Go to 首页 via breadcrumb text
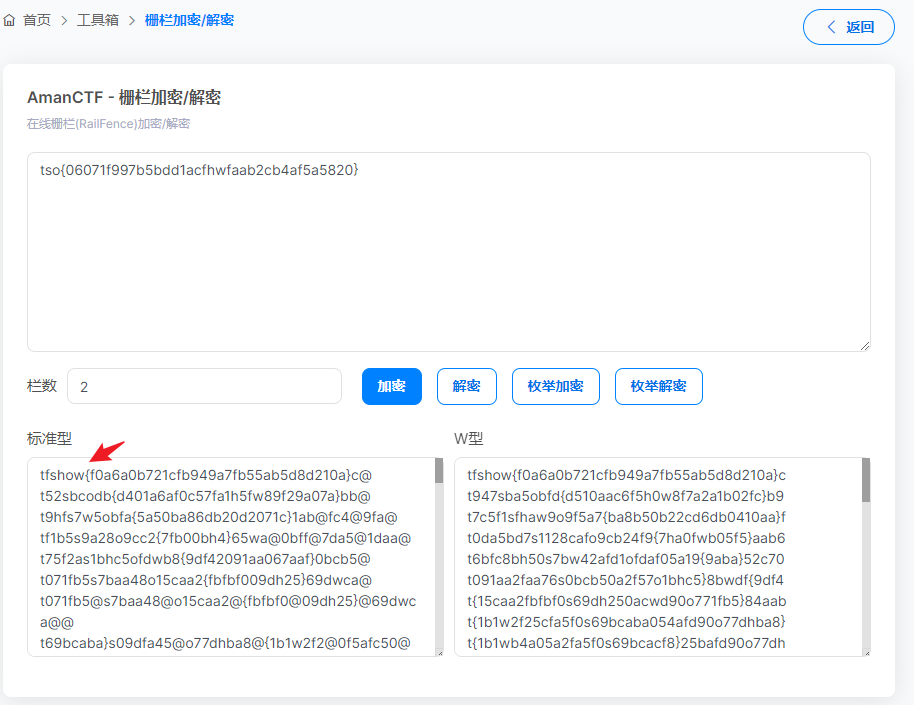 tap(37, 20)
